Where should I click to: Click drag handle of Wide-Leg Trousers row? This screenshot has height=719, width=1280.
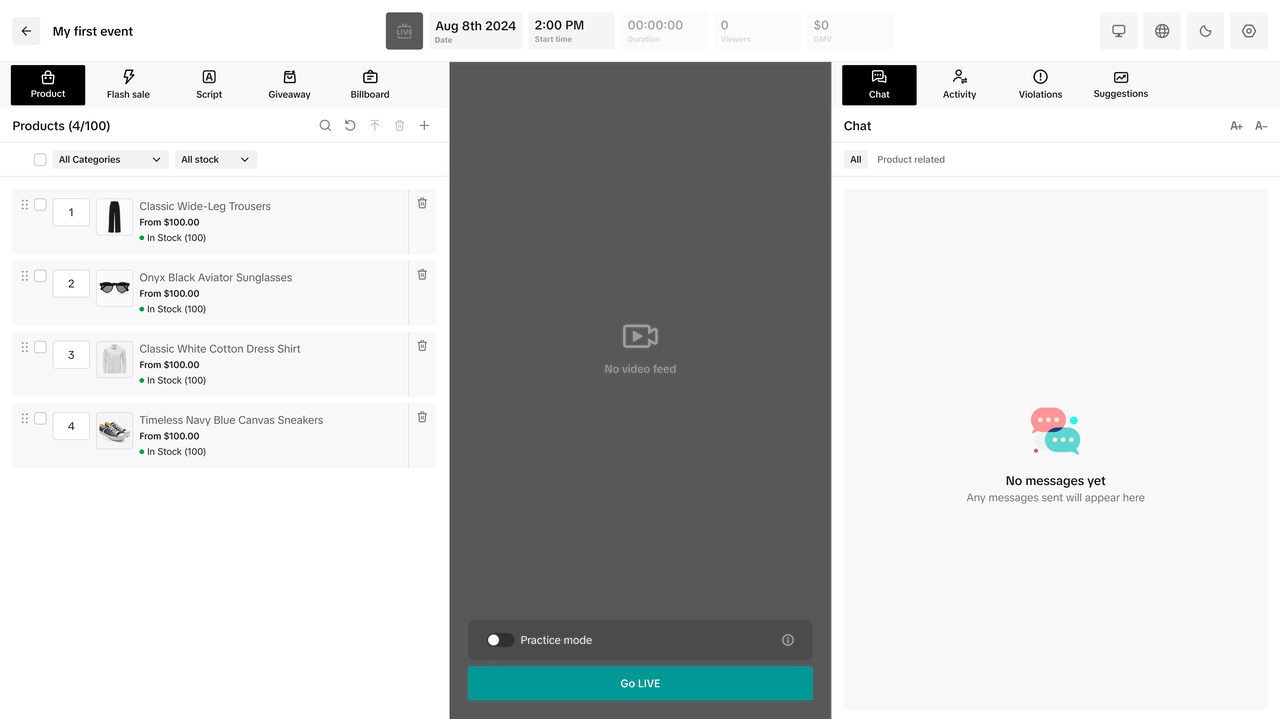pyautogui.click(x=25, y=204)
